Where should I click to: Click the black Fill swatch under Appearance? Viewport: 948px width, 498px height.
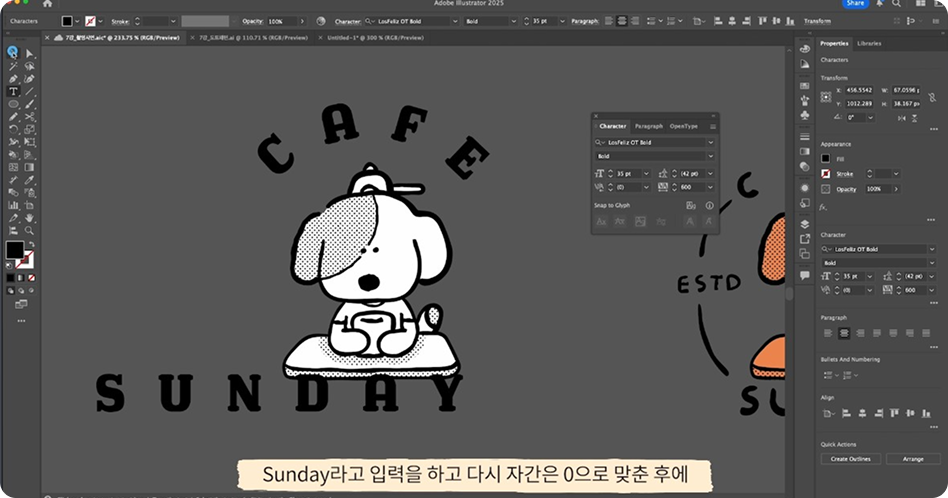coord(826,158)
